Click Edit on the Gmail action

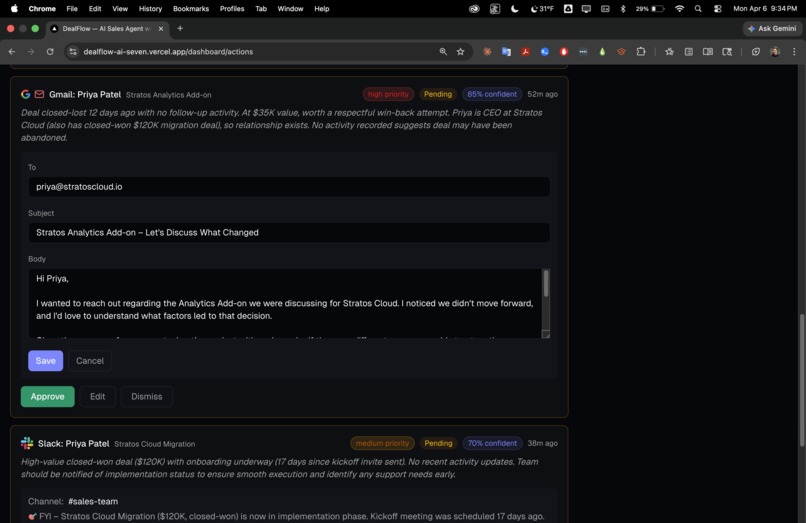(x=98, y=396)
